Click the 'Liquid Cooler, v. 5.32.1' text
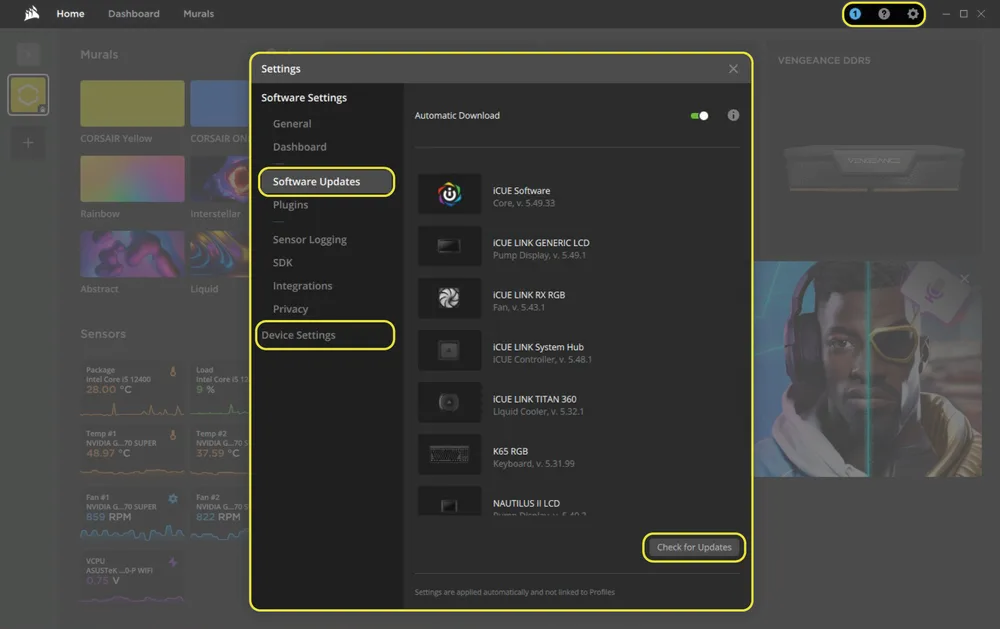 pos(538,411)
